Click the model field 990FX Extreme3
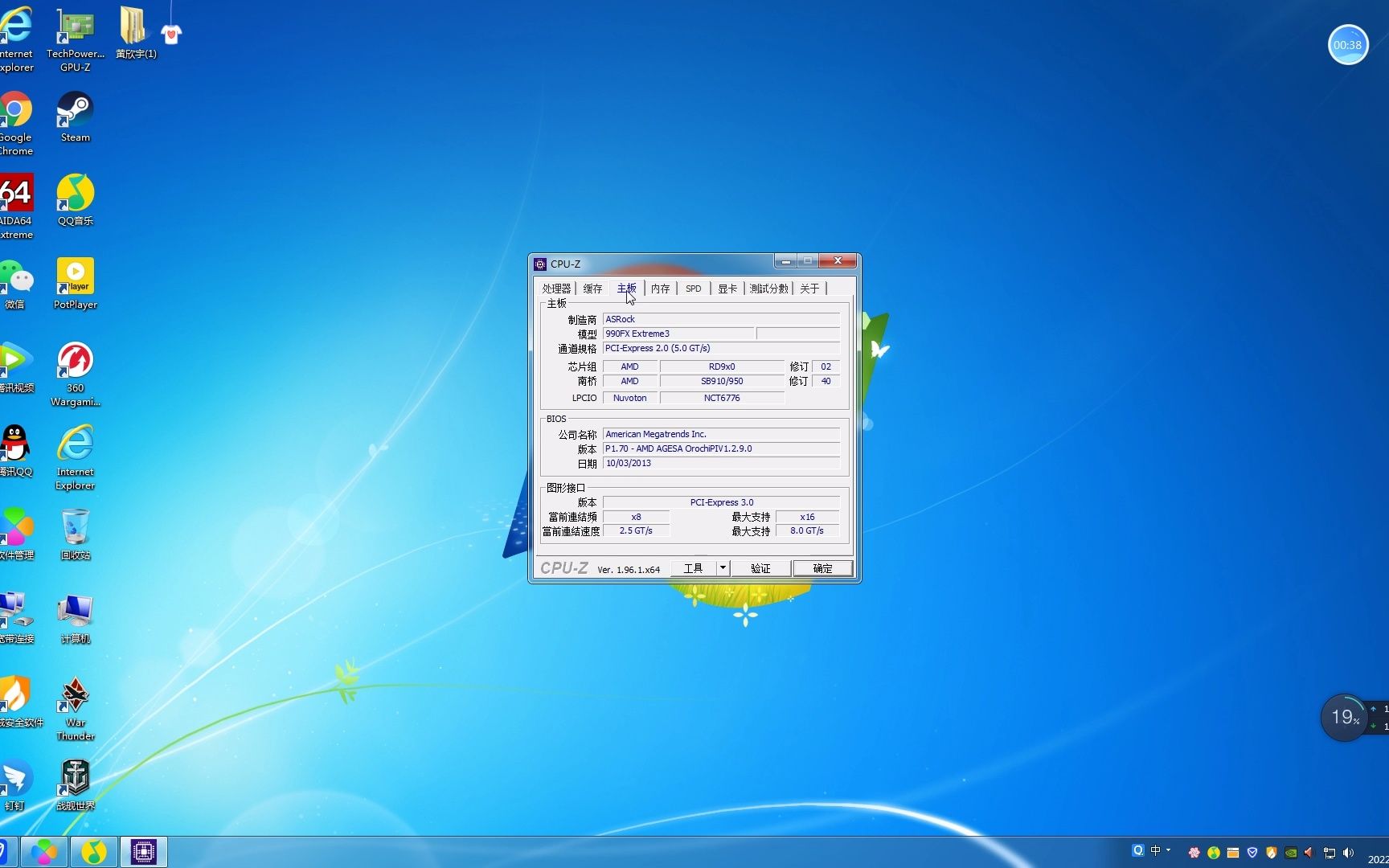Screen dimensions: 1389x868 tap(678, 334)
